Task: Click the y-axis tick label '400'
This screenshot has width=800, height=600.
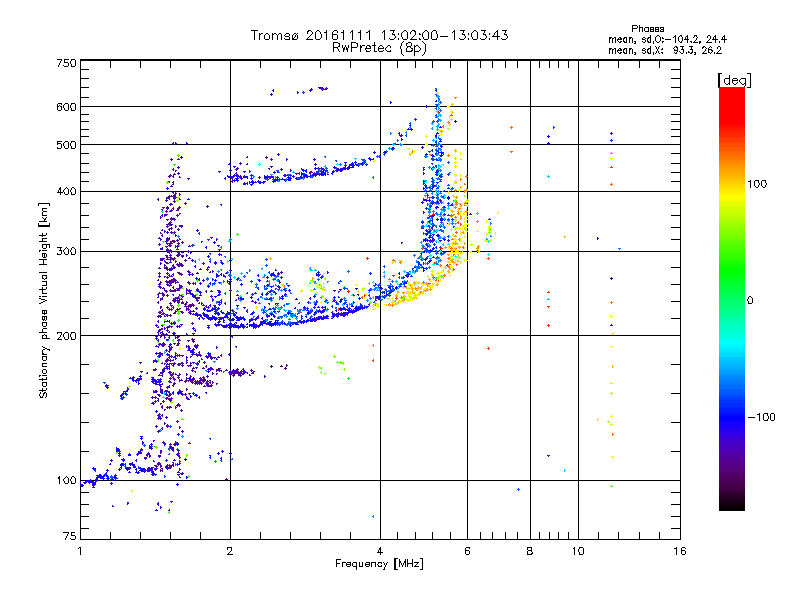Action: [x=66, y=192]
